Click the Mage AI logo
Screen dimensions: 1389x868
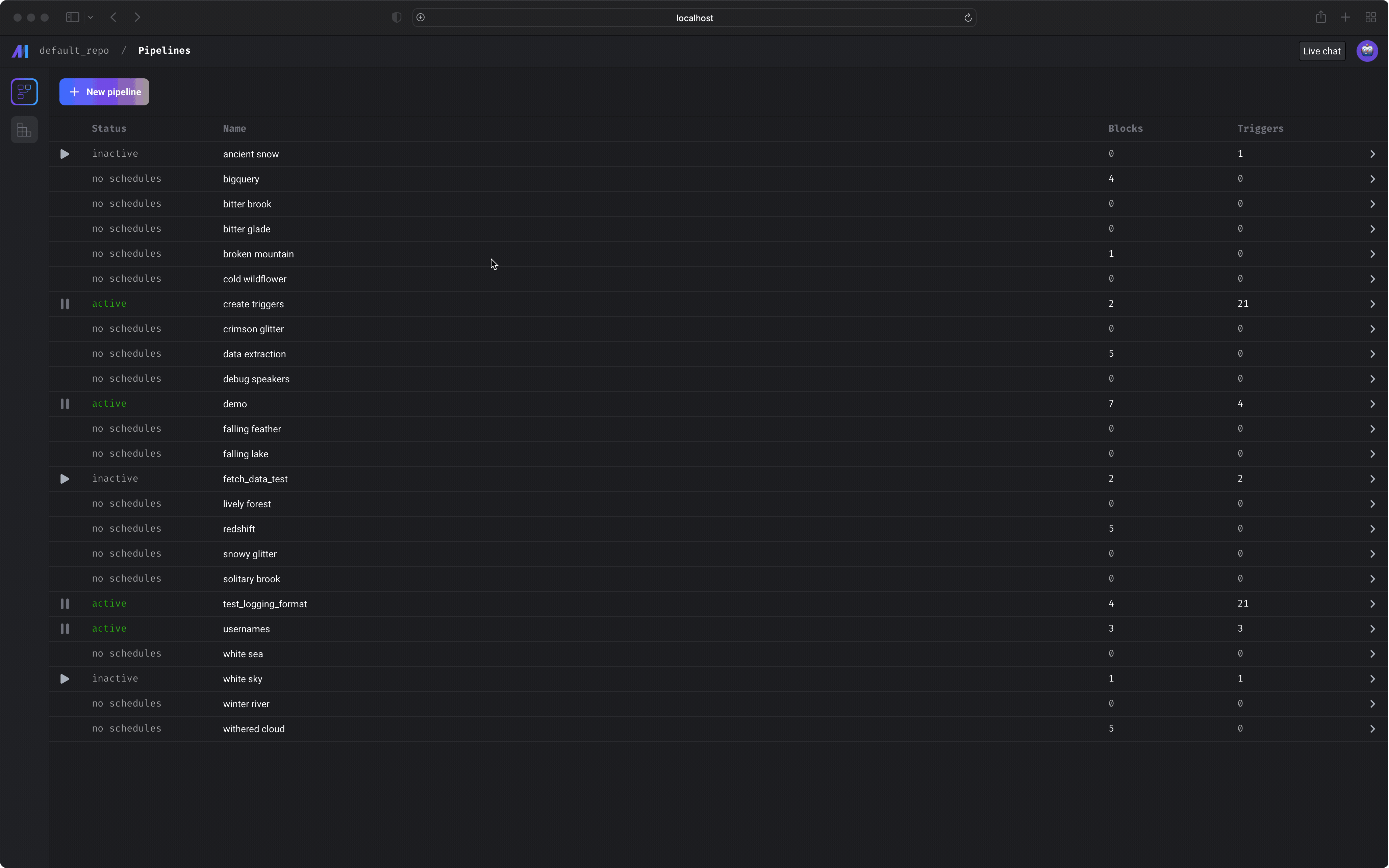pyautogui.click(x=20, y=51)
